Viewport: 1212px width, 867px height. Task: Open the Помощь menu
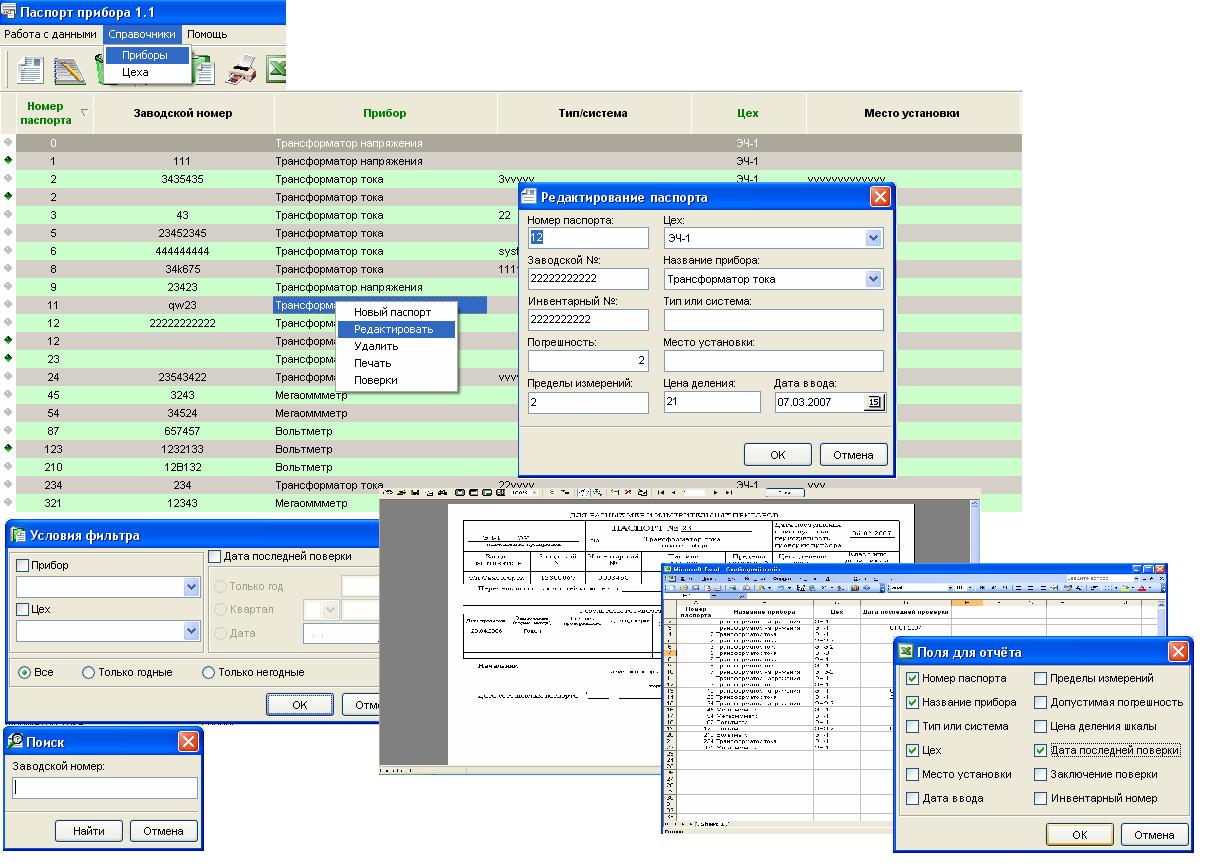point(207,34)
